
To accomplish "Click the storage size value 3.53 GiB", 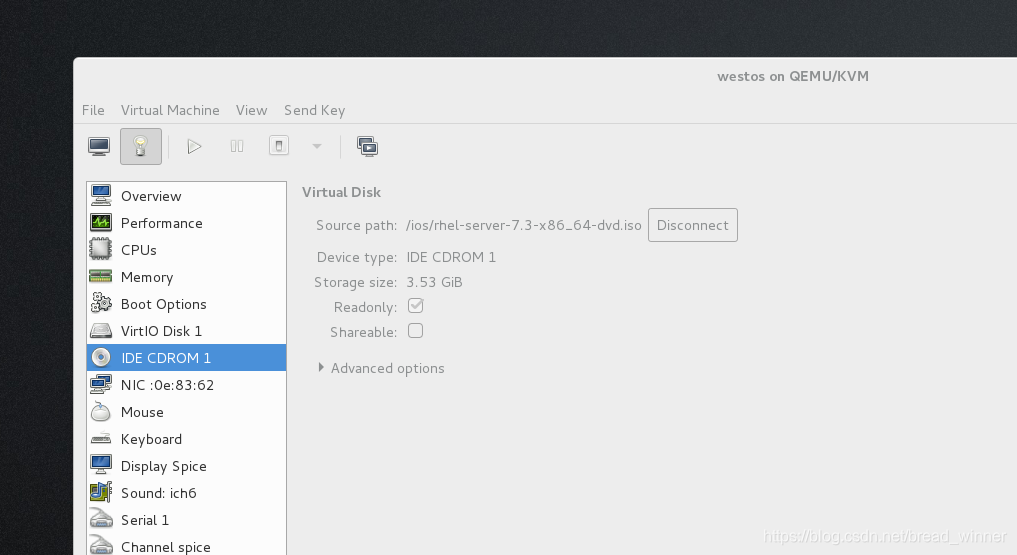I will point(434,282).
